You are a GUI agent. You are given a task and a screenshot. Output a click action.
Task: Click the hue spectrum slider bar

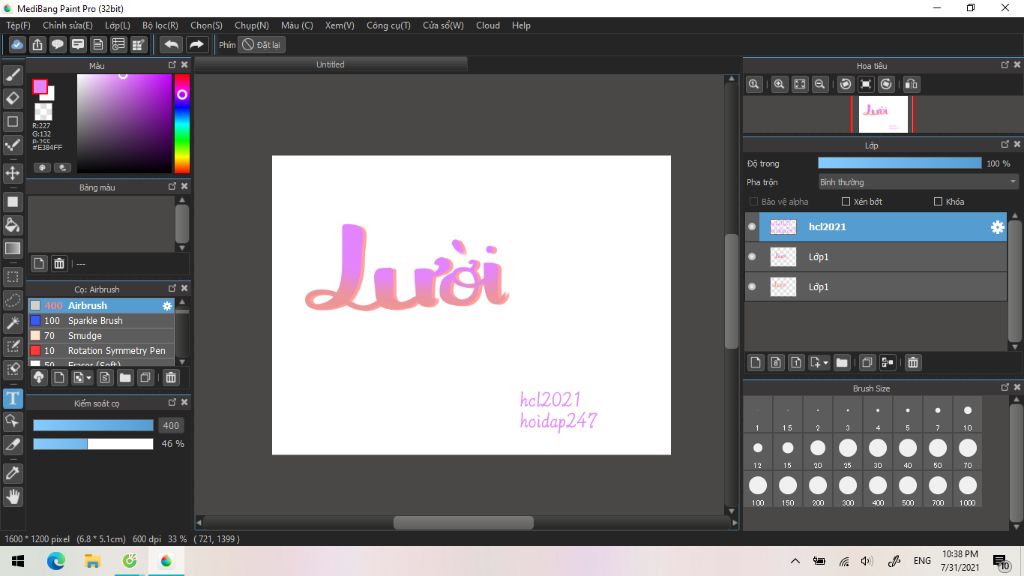click(x=182, y=123)
